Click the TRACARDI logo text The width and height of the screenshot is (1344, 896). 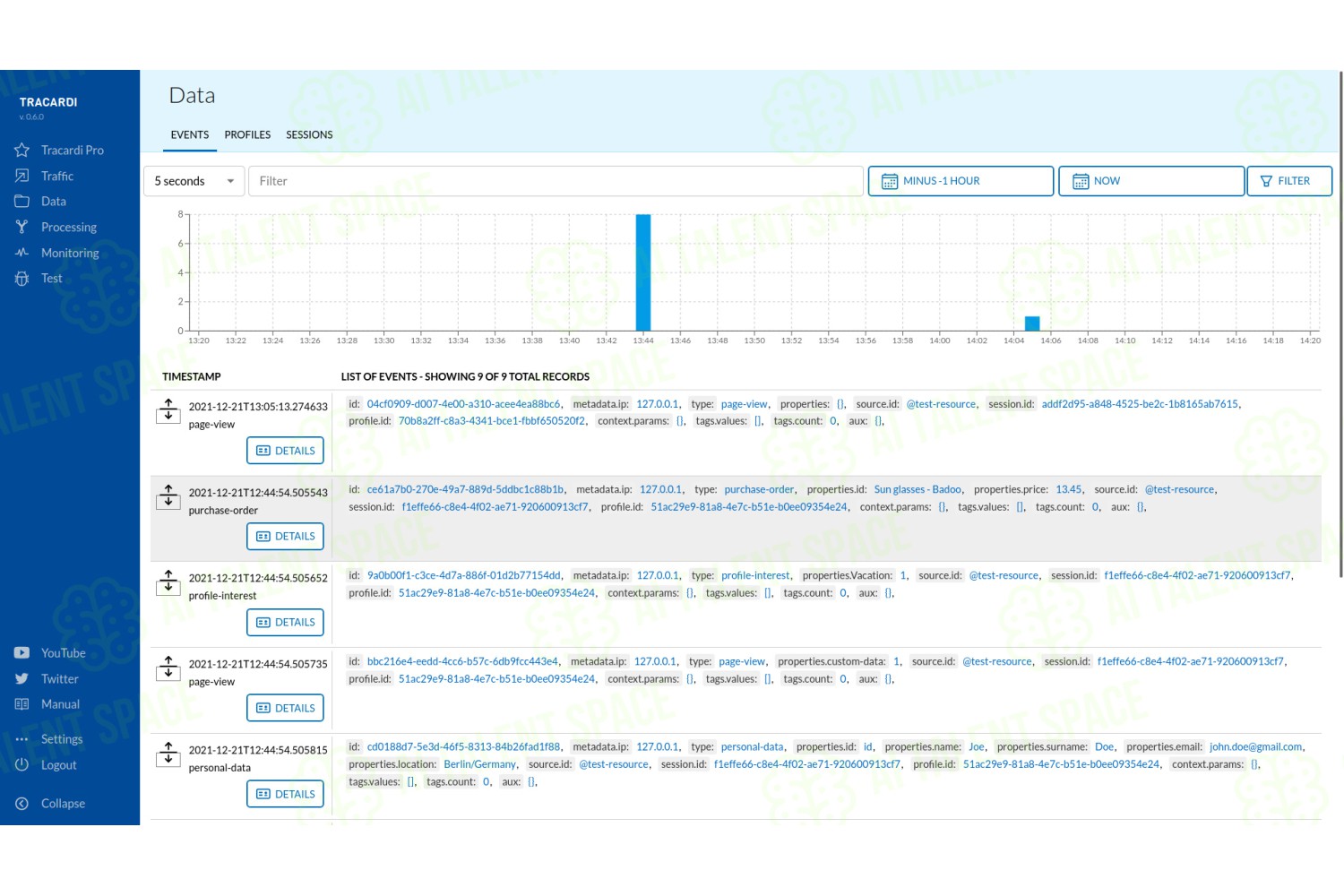click(48, 102)
